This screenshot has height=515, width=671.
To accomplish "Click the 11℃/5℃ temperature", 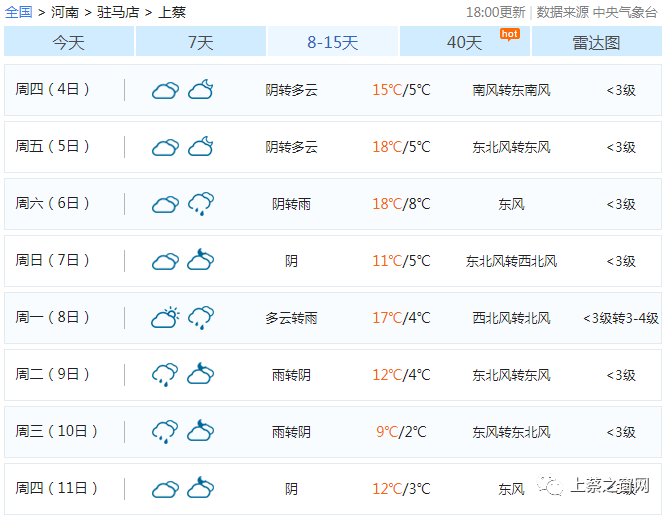I will pos(401,261).
